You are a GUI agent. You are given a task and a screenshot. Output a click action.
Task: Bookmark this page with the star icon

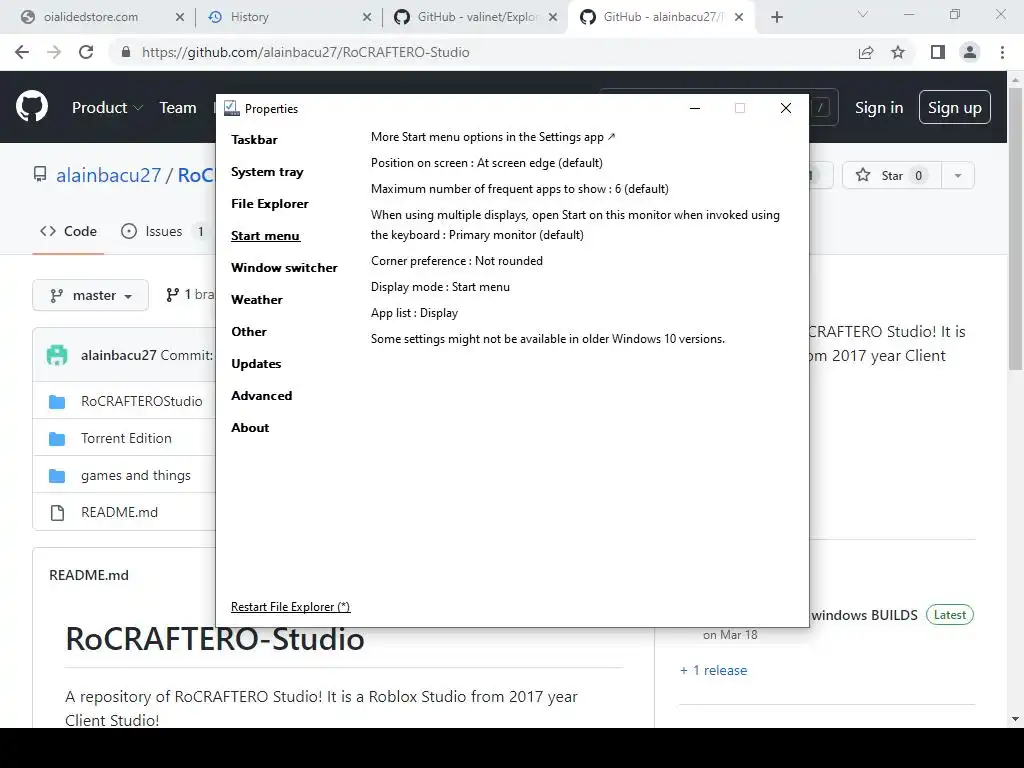(x=898, y=52)
